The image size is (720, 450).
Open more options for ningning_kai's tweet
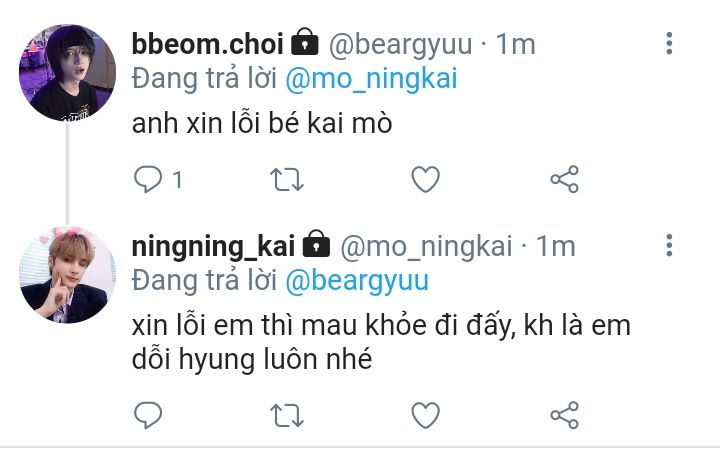tap(669, 245)
